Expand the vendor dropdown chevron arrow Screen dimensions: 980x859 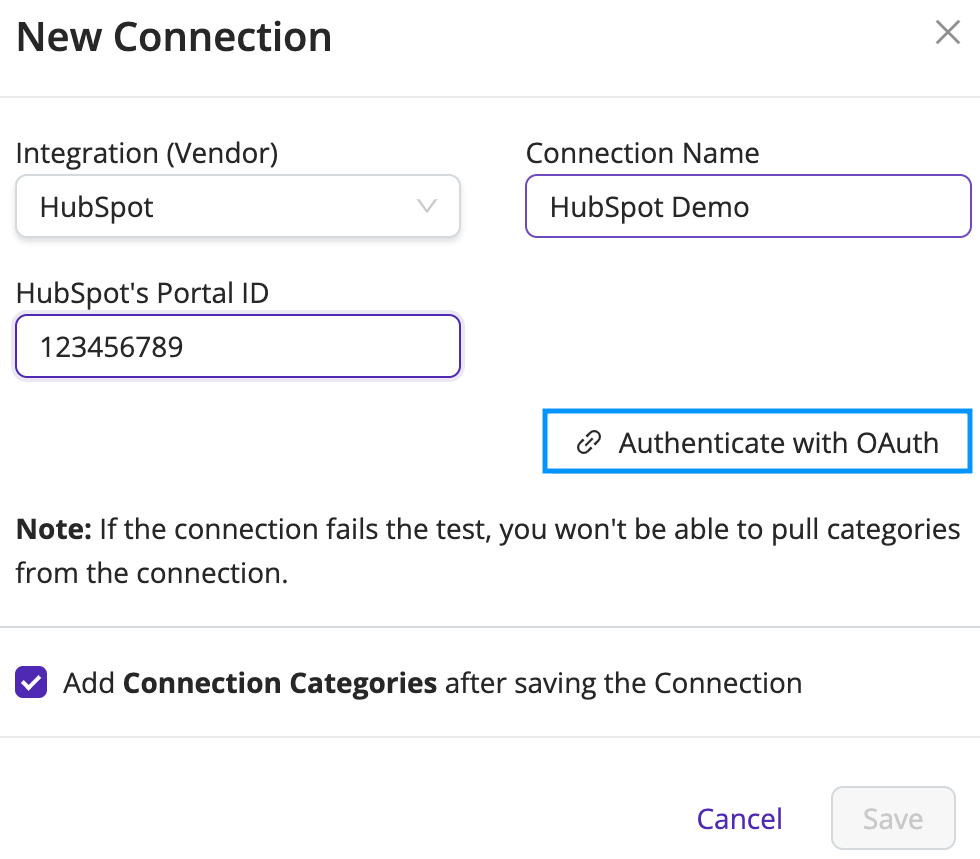tap(427, 206)
